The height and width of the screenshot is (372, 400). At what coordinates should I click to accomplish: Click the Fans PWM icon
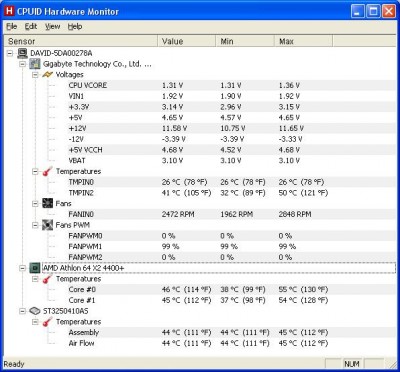click(48, 225)
